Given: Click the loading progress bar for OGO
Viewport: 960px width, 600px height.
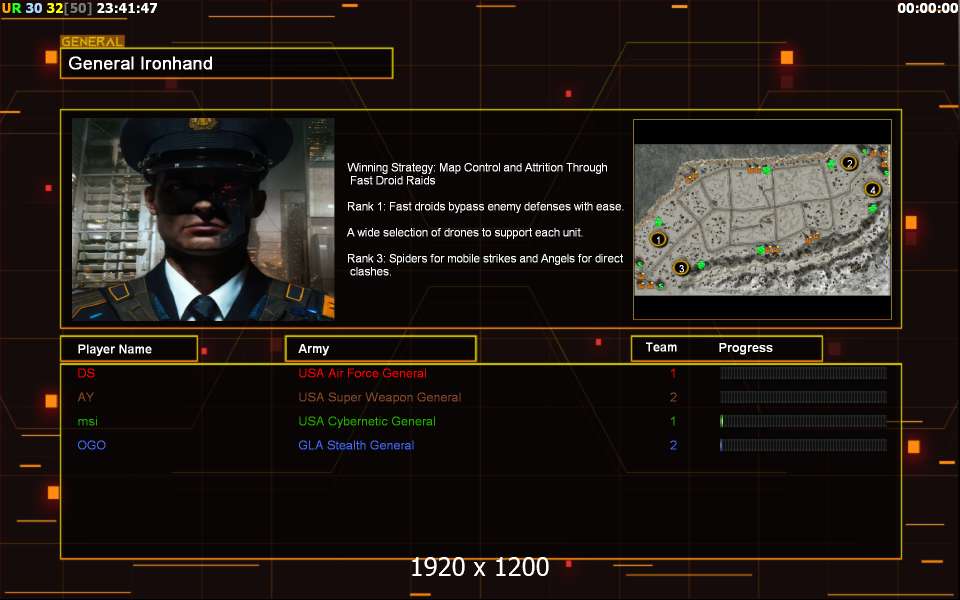Looking at the screenshot, I should [803, 445].
